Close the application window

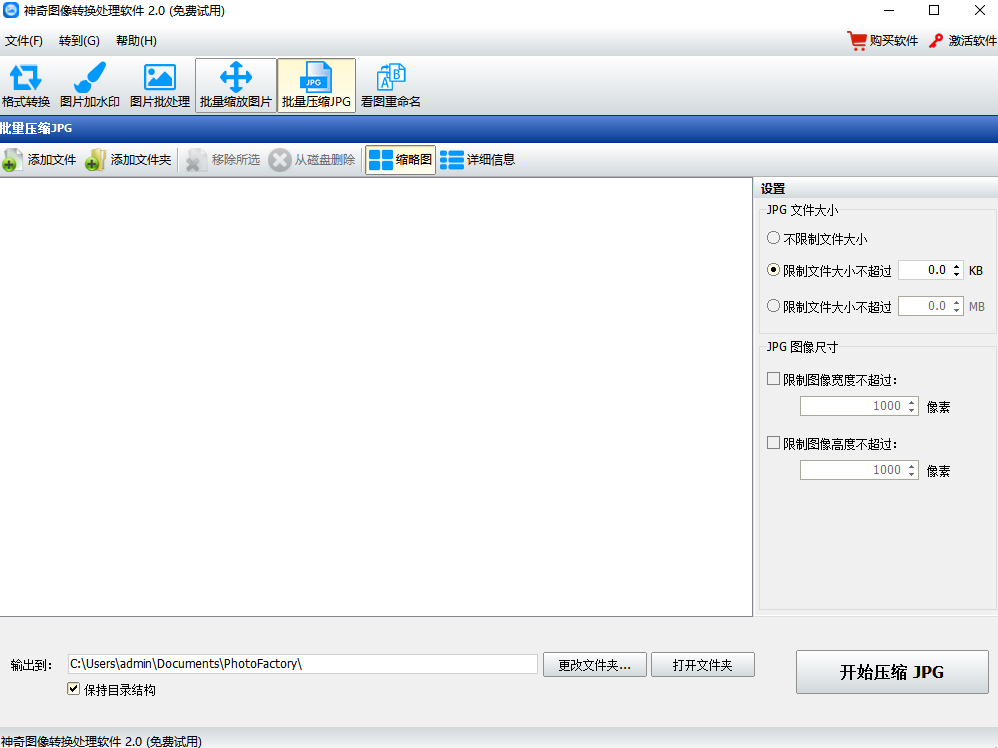pos(980,10)
